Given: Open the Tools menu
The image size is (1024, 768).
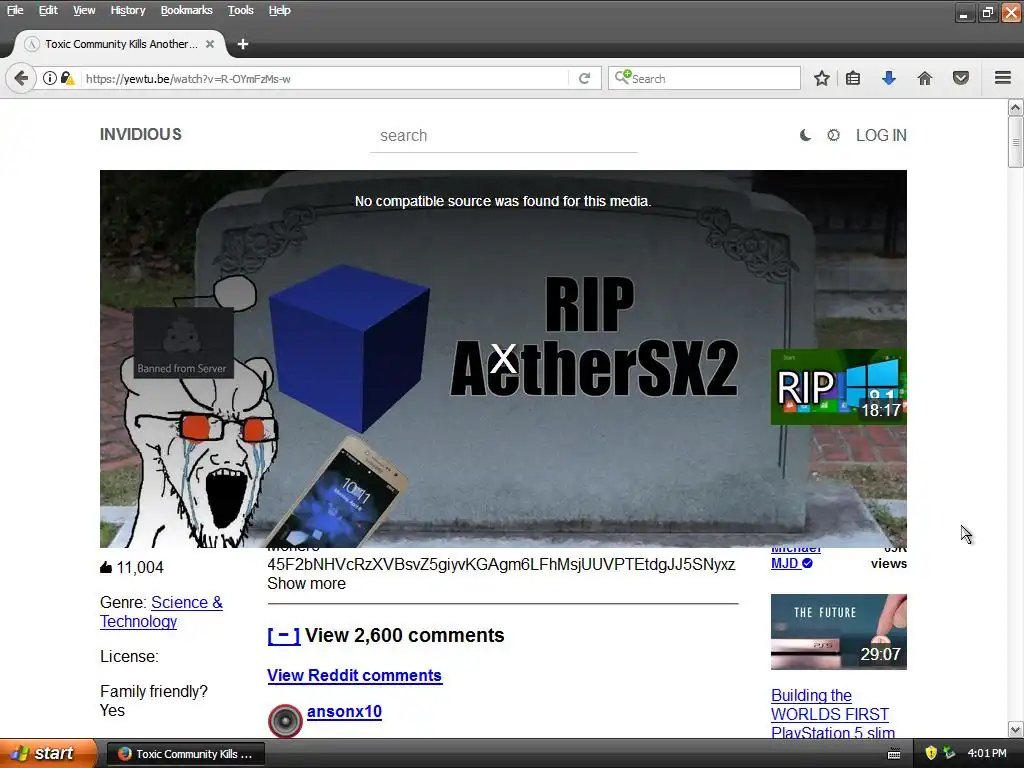Looking at the screenshot, I should tap(240, 10).
